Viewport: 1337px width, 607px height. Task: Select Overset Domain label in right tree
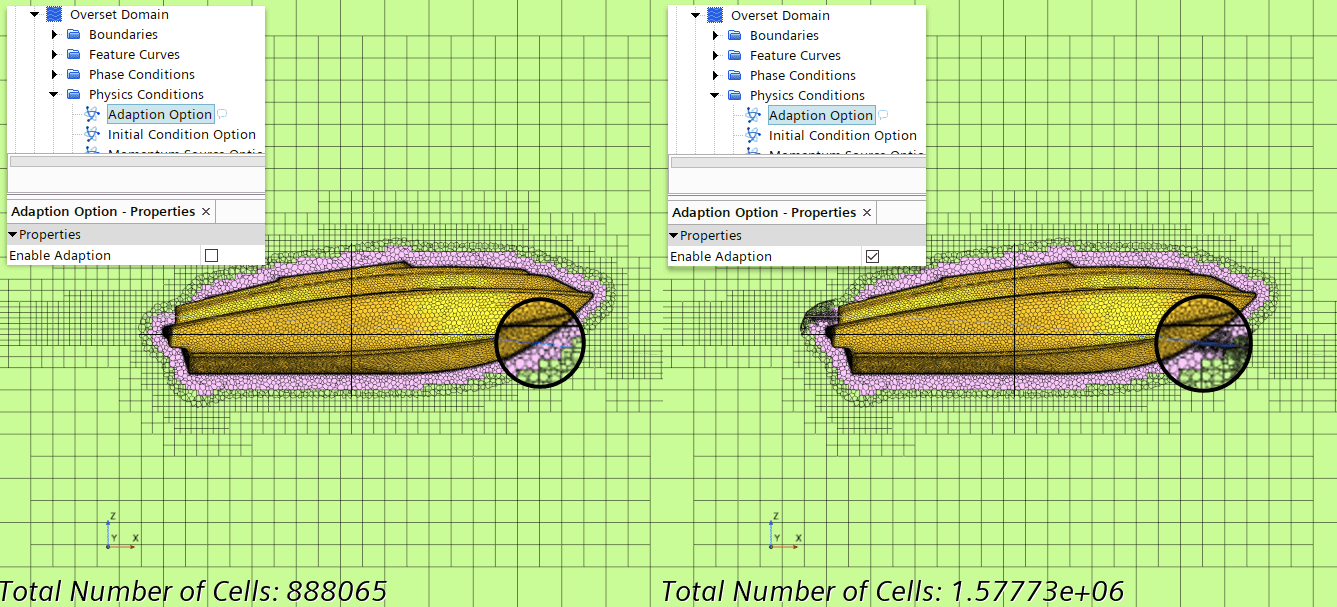coord(779,15)
